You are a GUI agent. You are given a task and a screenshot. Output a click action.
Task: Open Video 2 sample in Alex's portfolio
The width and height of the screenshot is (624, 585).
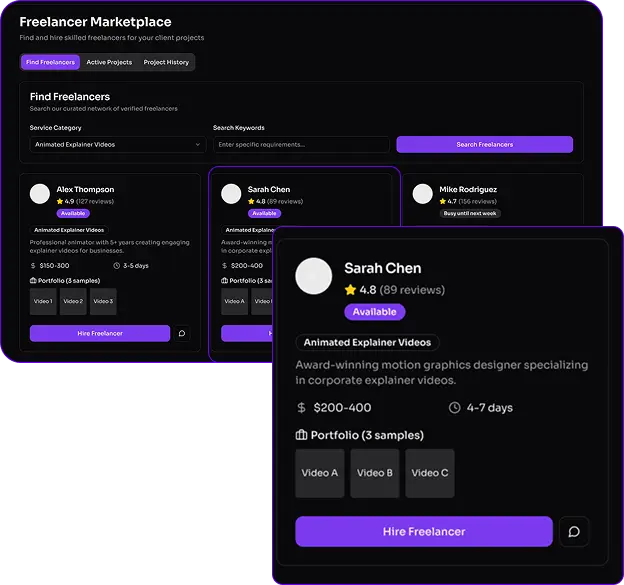[x=73, y=301]
